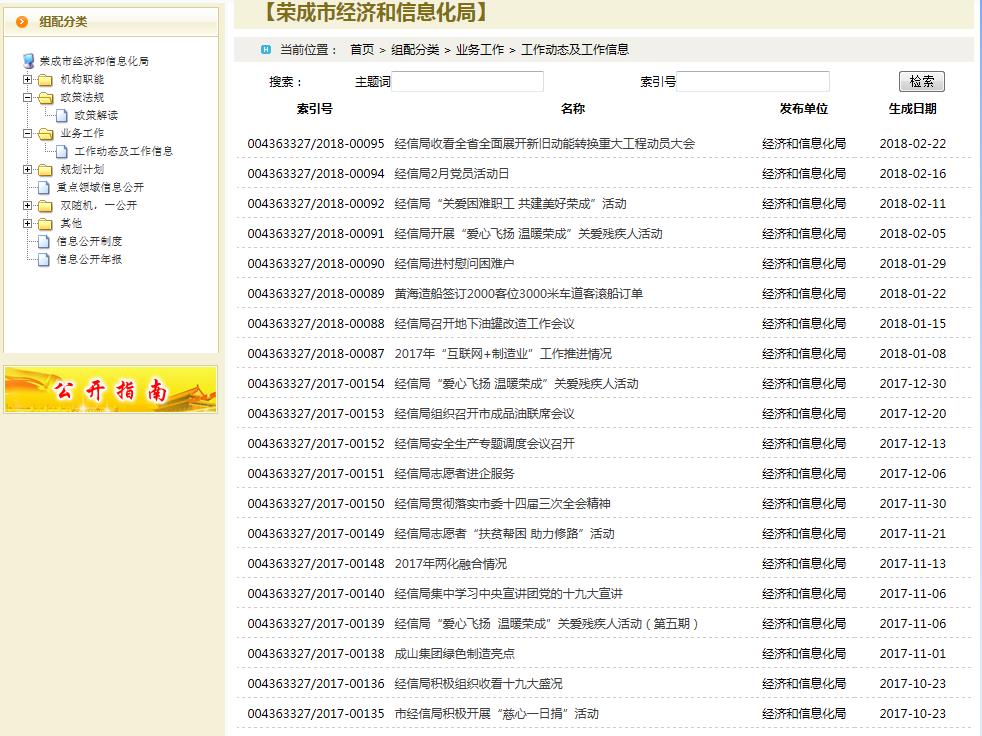This screenshot has height=736, width=982.
Task: Click the computer icon beside 荣成市经济和信息化局
Action: click(28, 61)
